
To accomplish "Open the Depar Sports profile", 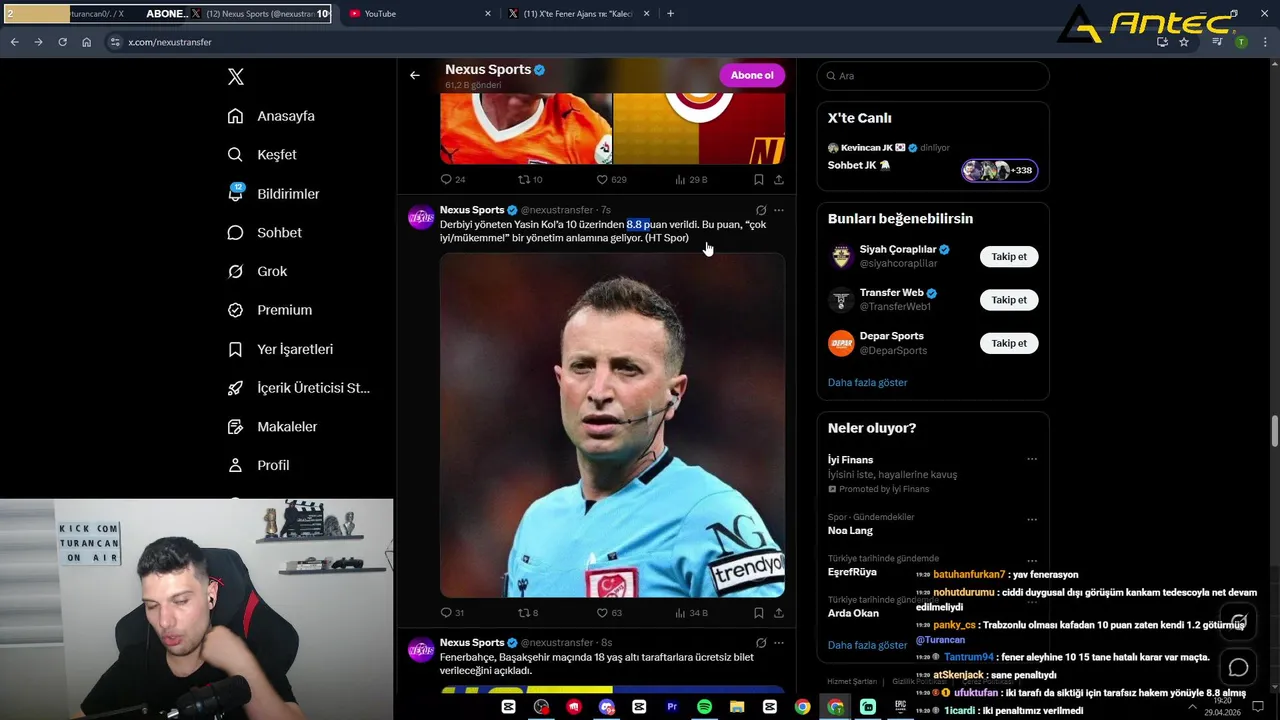I will point(892,336).
